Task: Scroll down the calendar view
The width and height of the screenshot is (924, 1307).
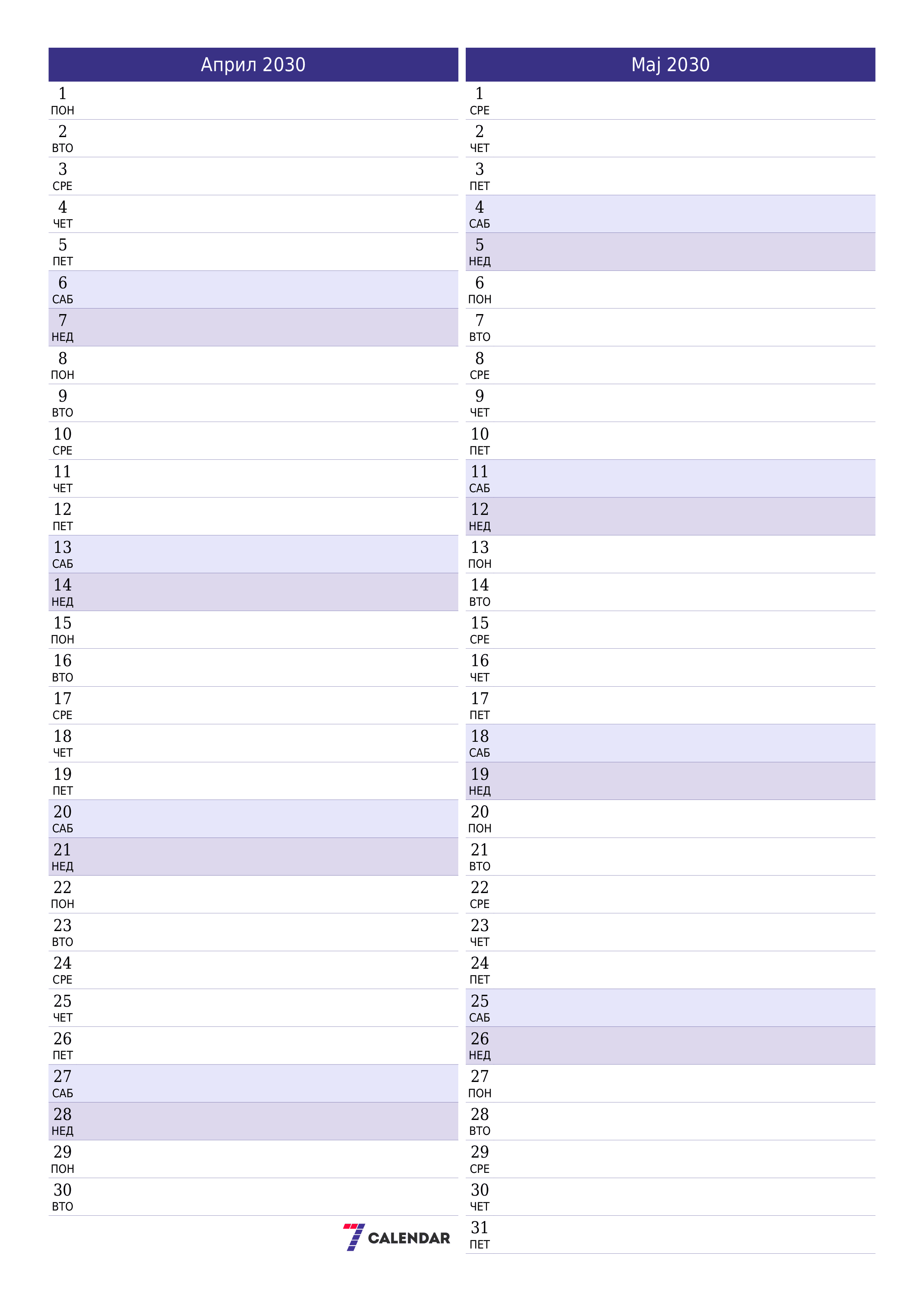Action: pyautogui.click(x=462, y=653)
